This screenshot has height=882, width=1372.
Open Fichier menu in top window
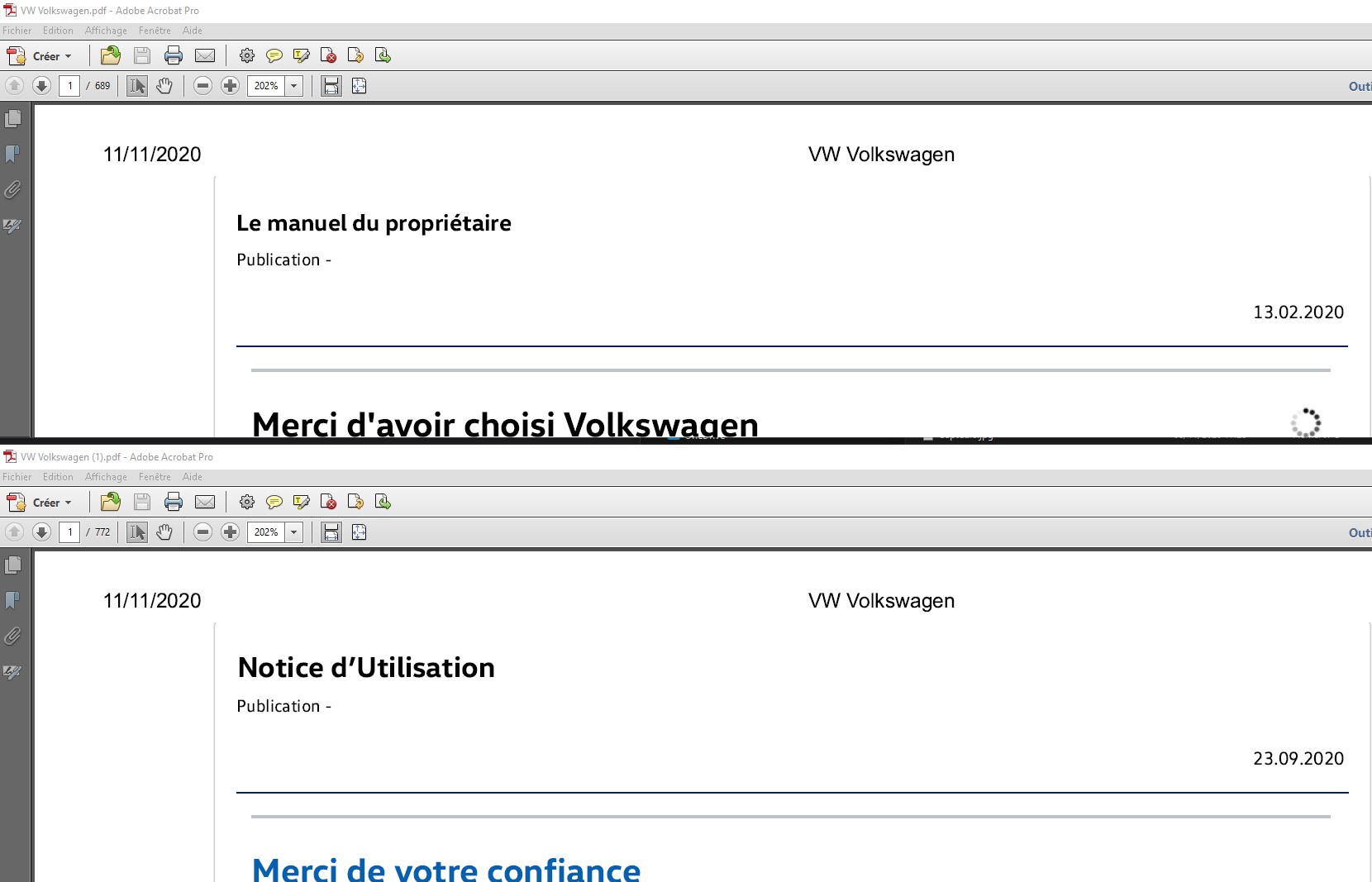17,31
